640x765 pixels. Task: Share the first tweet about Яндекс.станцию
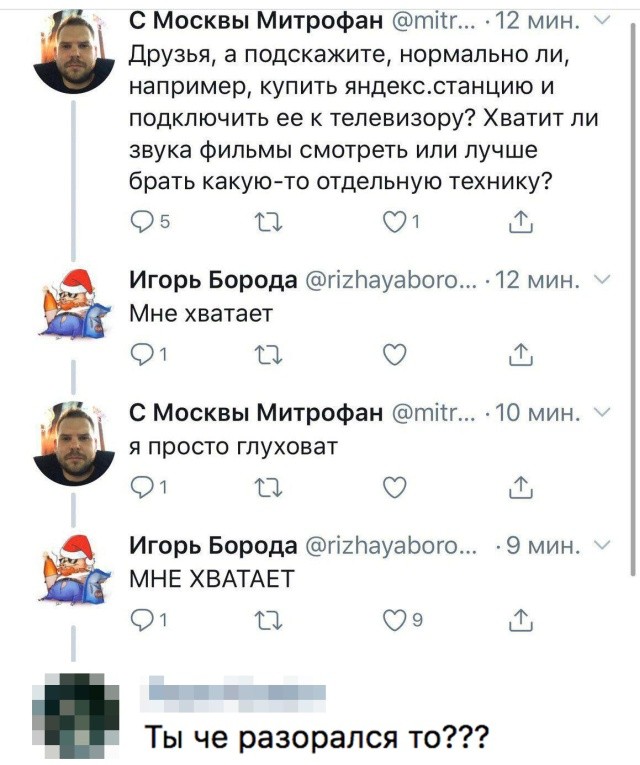(518, 224)
